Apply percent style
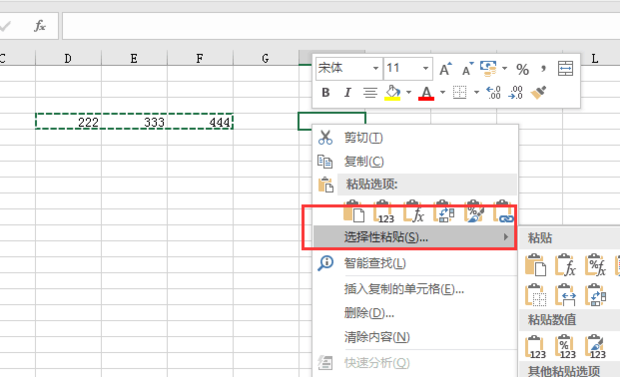 tap(522, 70)
